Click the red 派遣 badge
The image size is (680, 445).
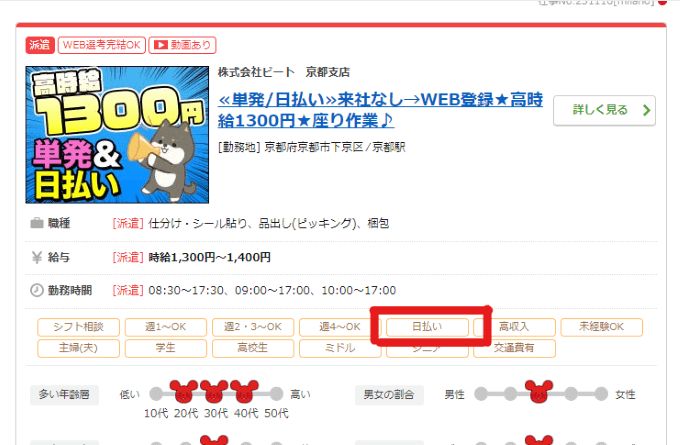coord(40,45)
